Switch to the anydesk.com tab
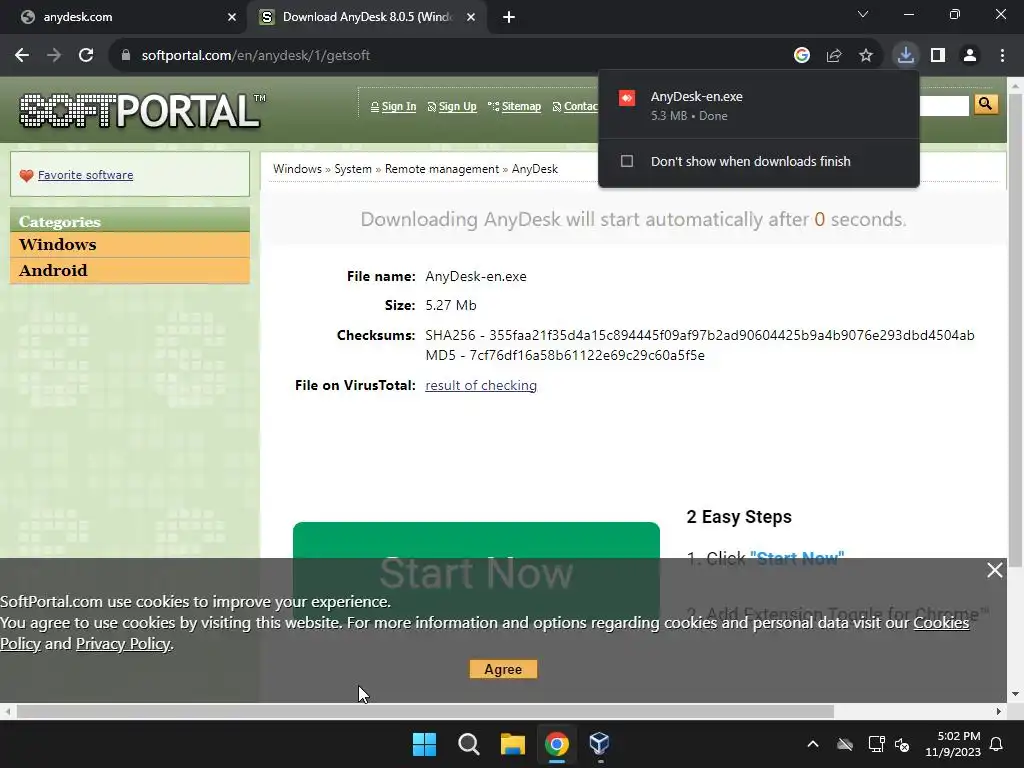The height and width of the screenshot is (768, 1024). (124, 17)
